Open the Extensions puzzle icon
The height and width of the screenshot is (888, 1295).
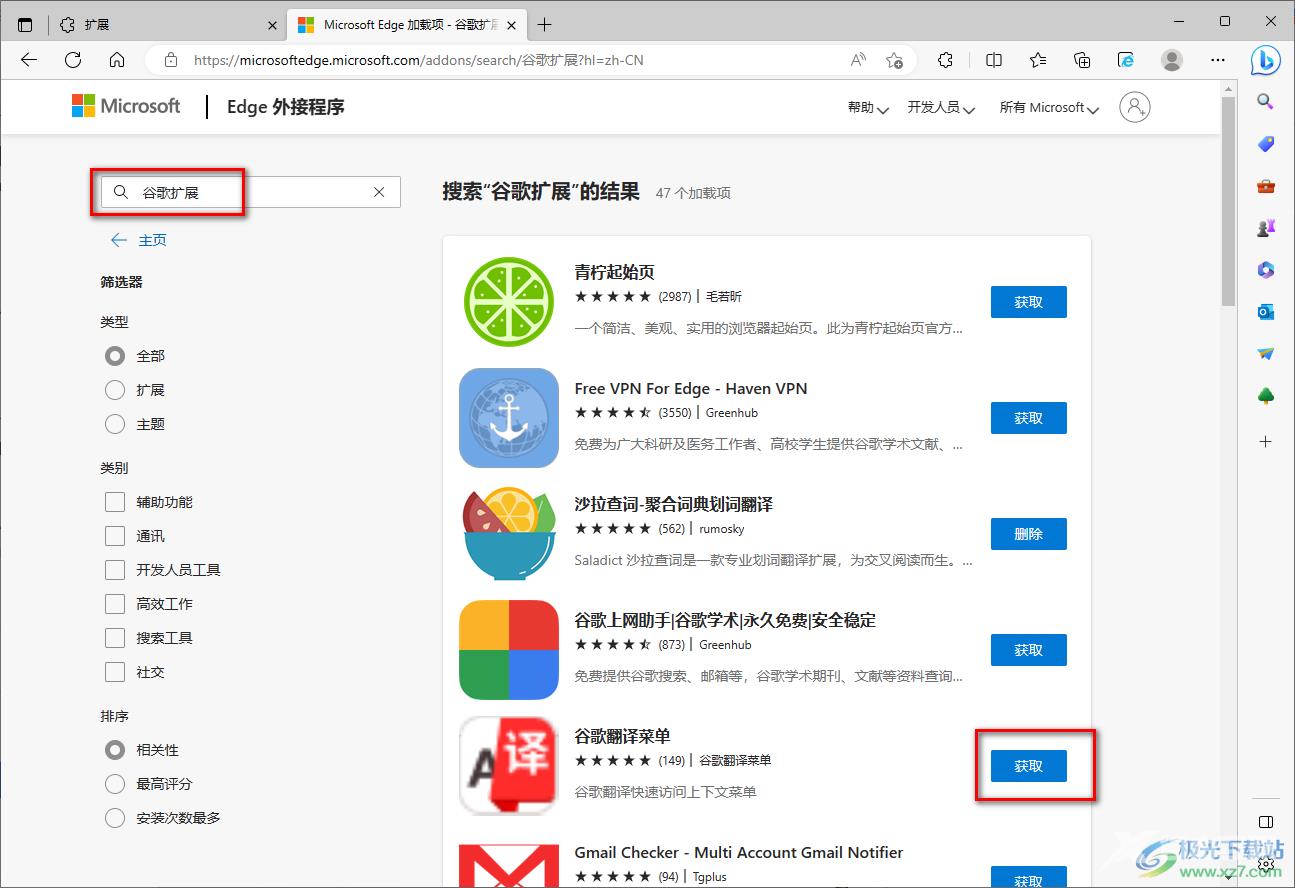click(946, 60)
